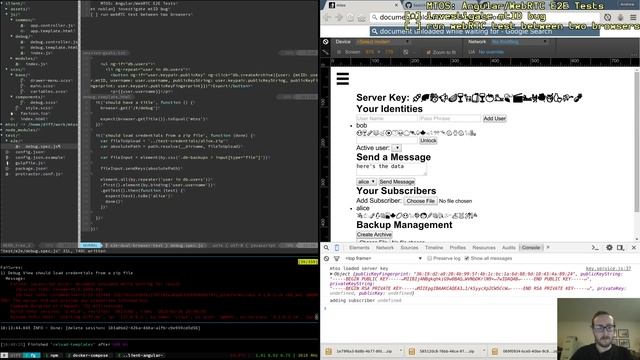Open gulpfile.js in the file tree
Viewport: 640px width, 360px height.
[30, 163]
